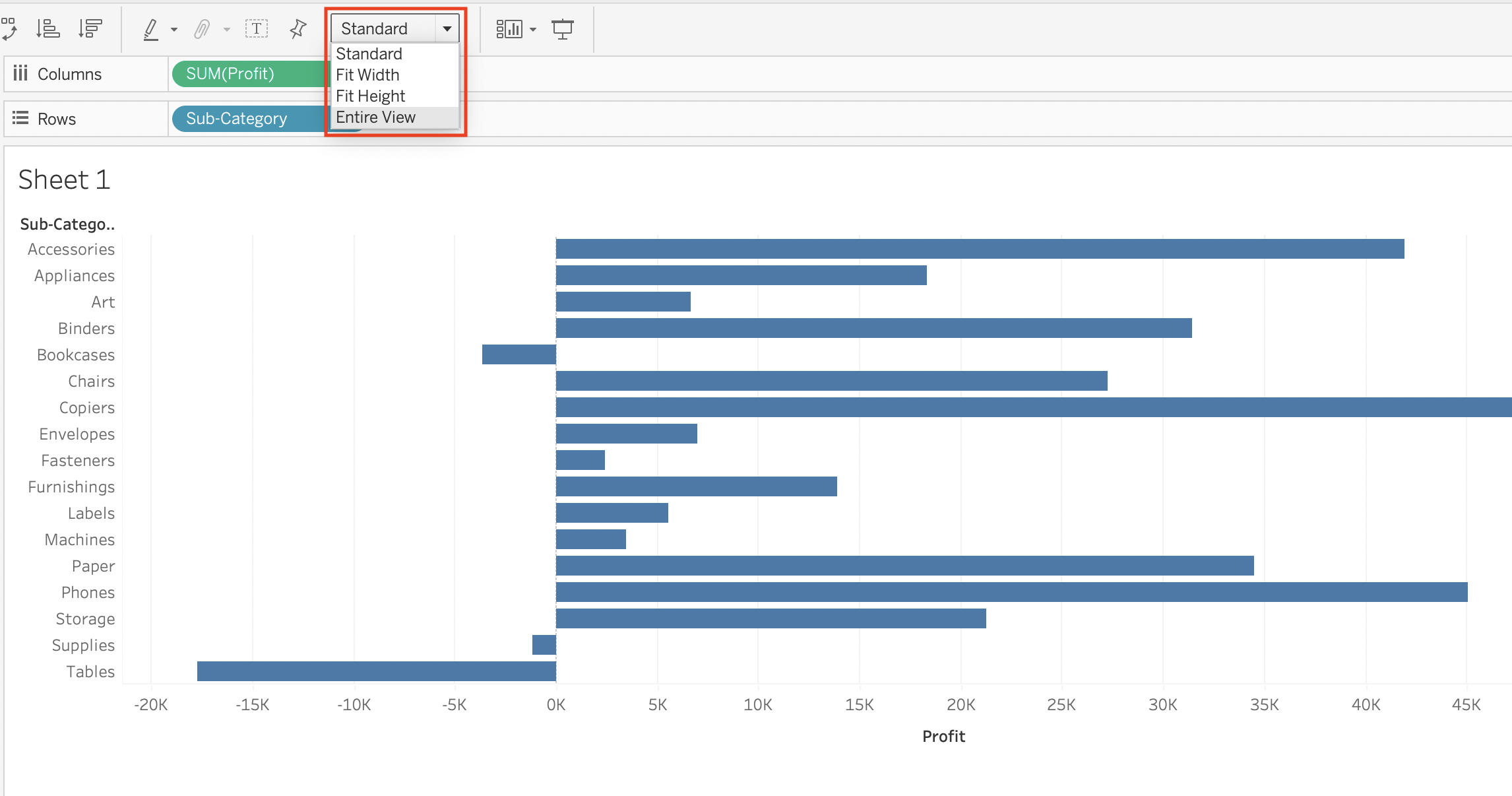Expand the Highlight options arrow

point(174,29)
